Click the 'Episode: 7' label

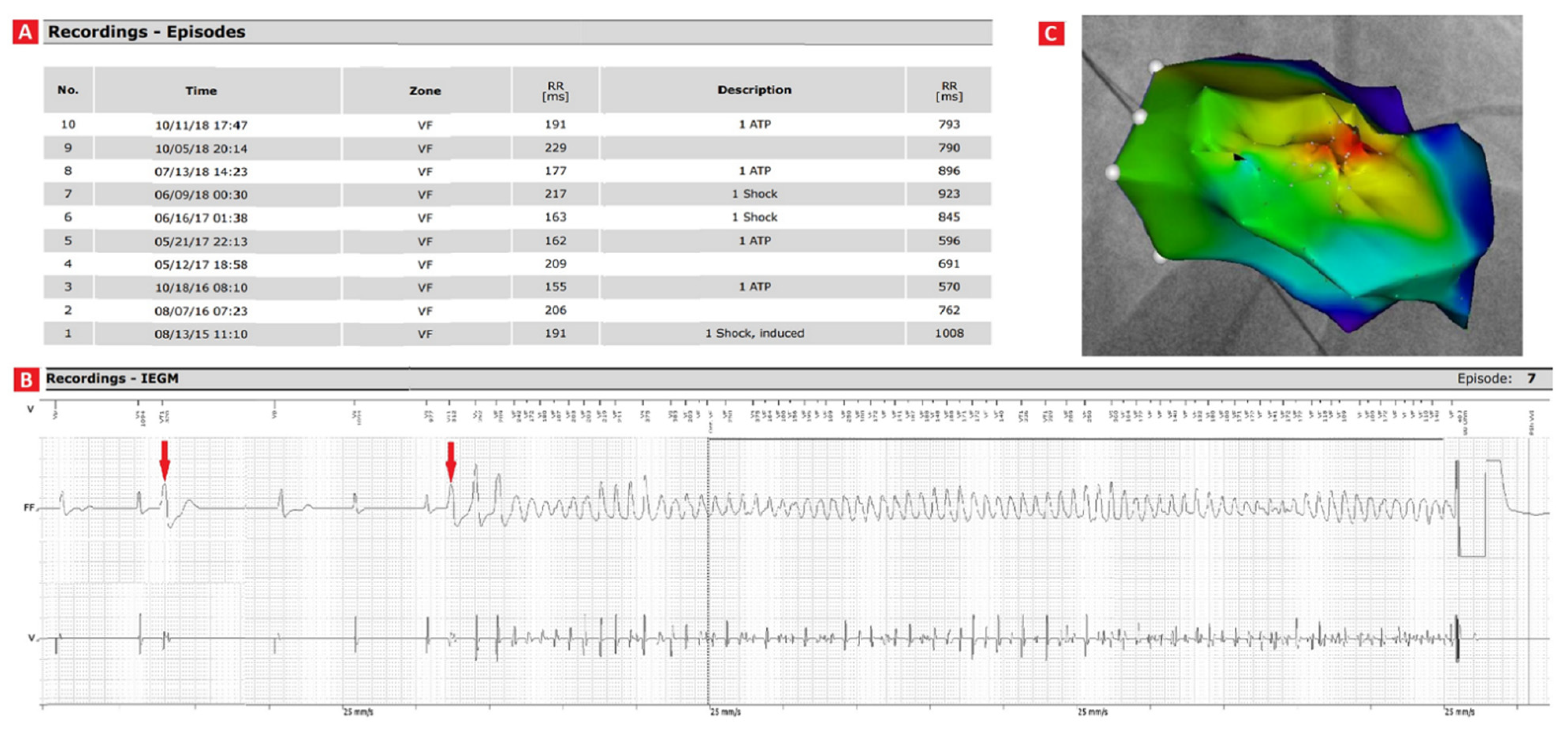click(x=1496, y=379)
